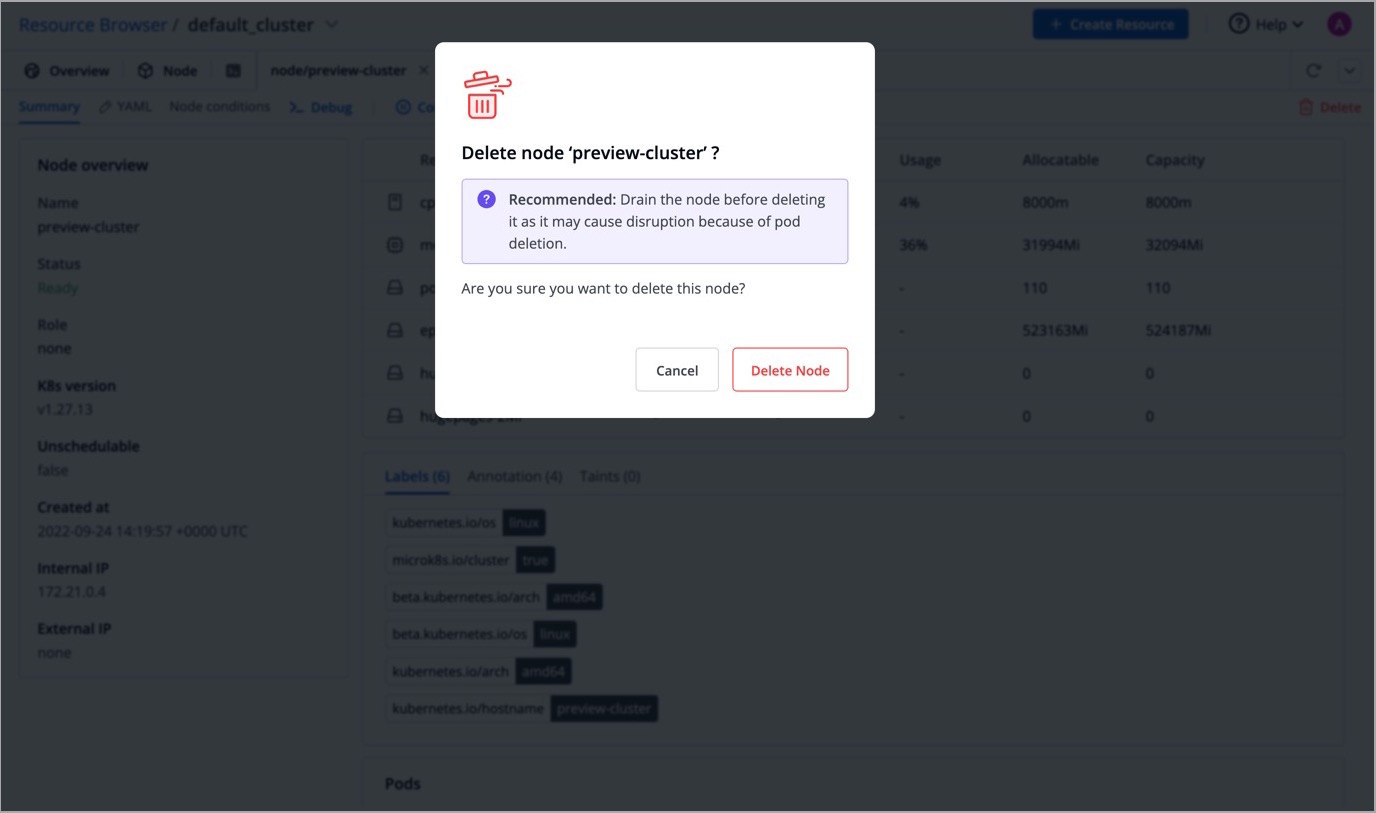
Task: Click the purple user avatar icon
Action: click(x=1339, y=24)
